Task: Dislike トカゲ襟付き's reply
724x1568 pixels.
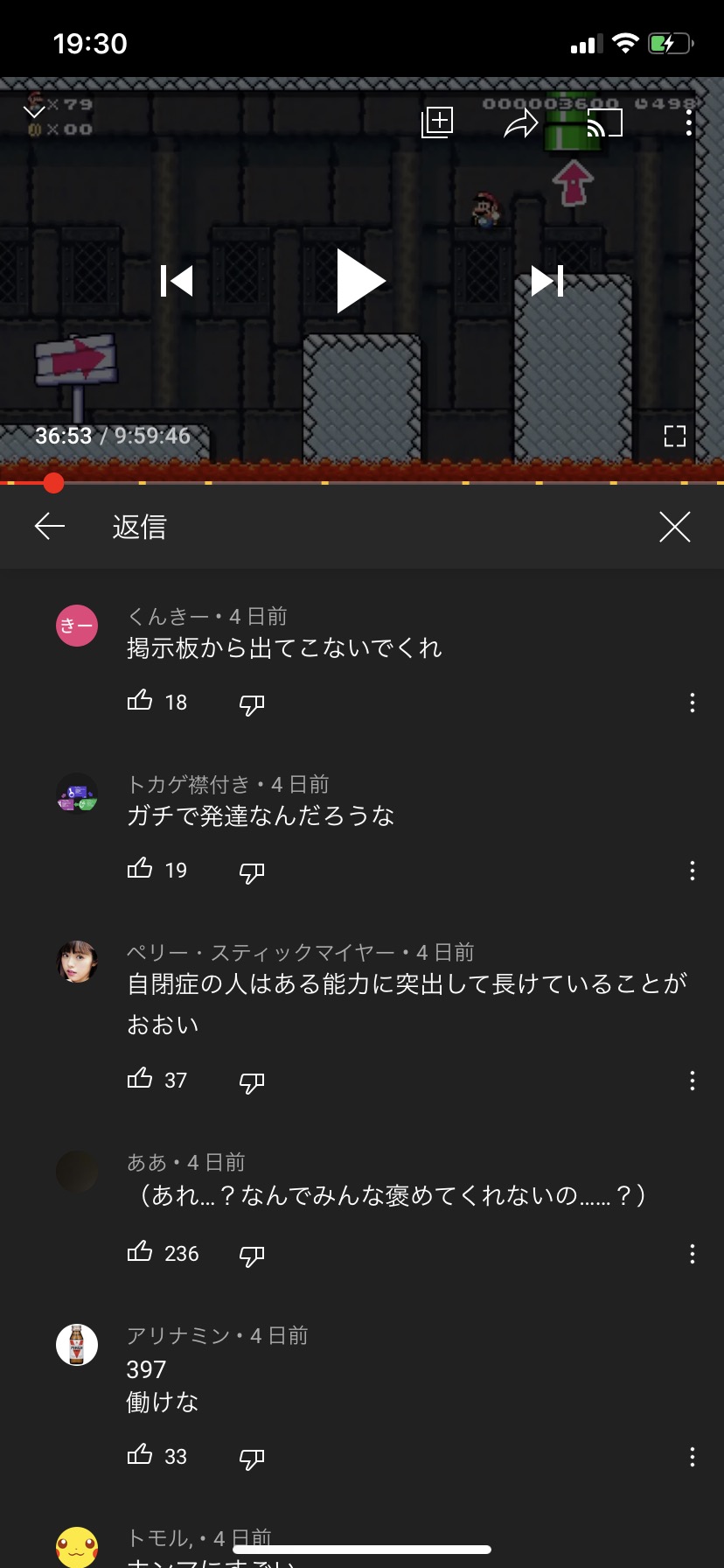Action: click(252, 871)
